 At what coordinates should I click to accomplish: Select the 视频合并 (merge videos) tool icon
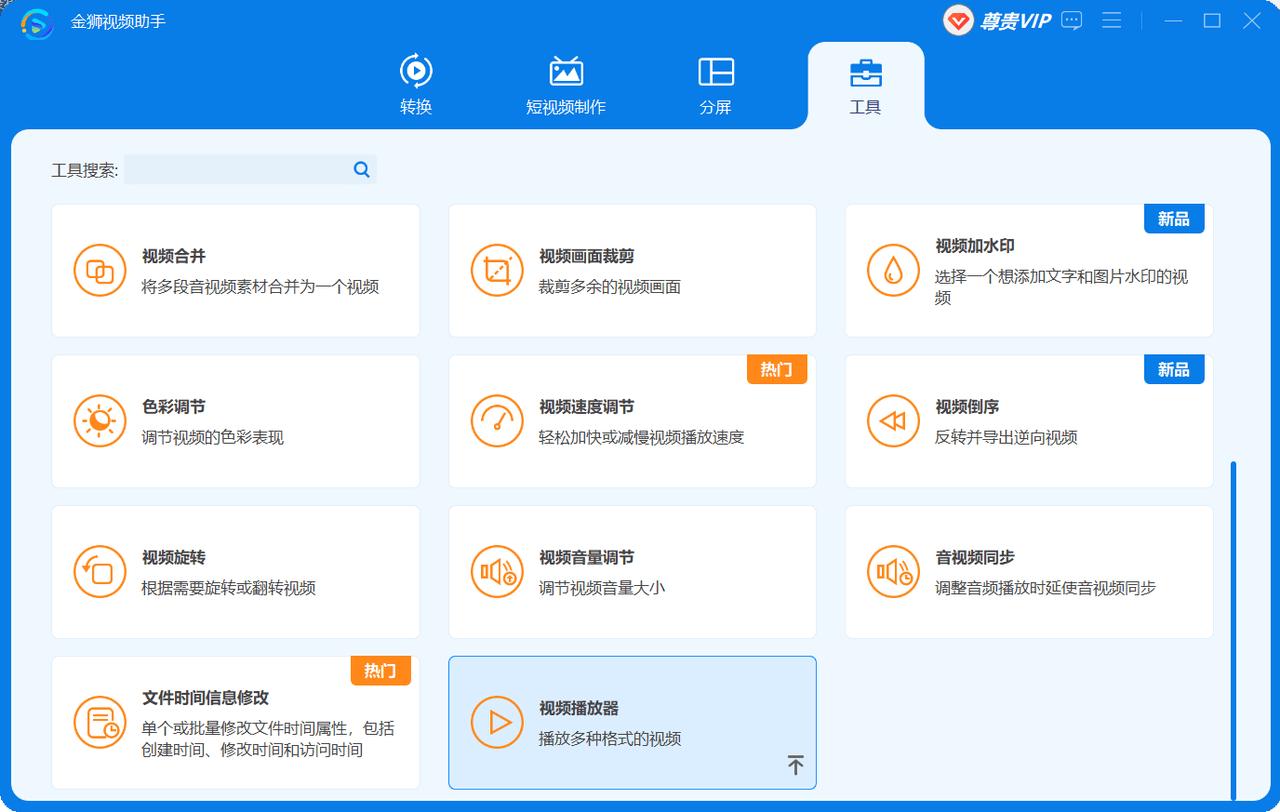(x=99, y=270)
